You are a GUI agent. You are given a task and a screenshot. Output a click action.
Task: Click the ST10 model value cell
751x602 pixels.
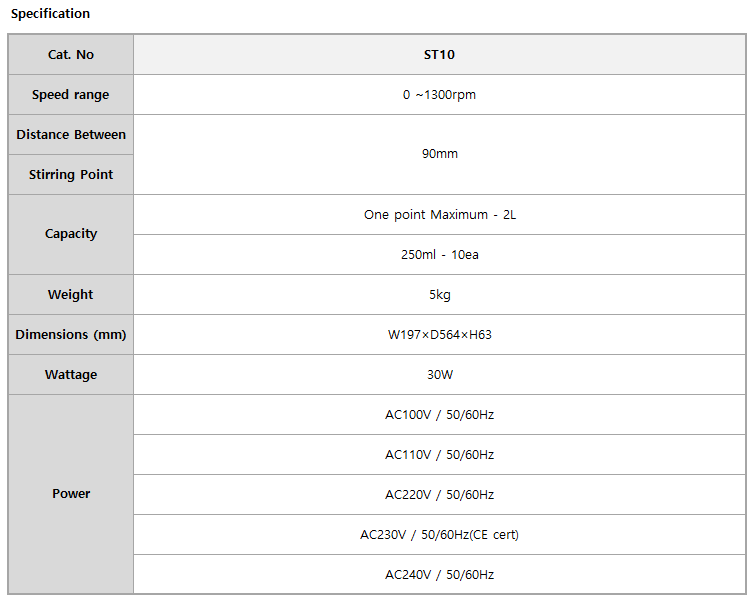[x=439, y=55]
